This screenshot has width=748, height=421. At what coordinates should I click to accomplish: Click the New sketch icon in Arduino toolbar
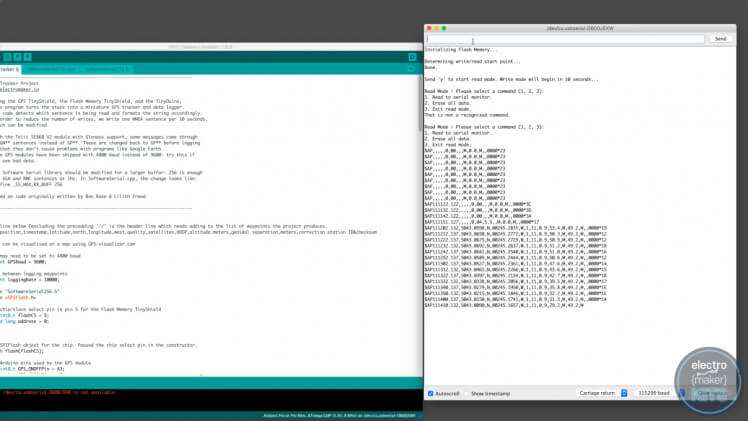click(6, 57)
